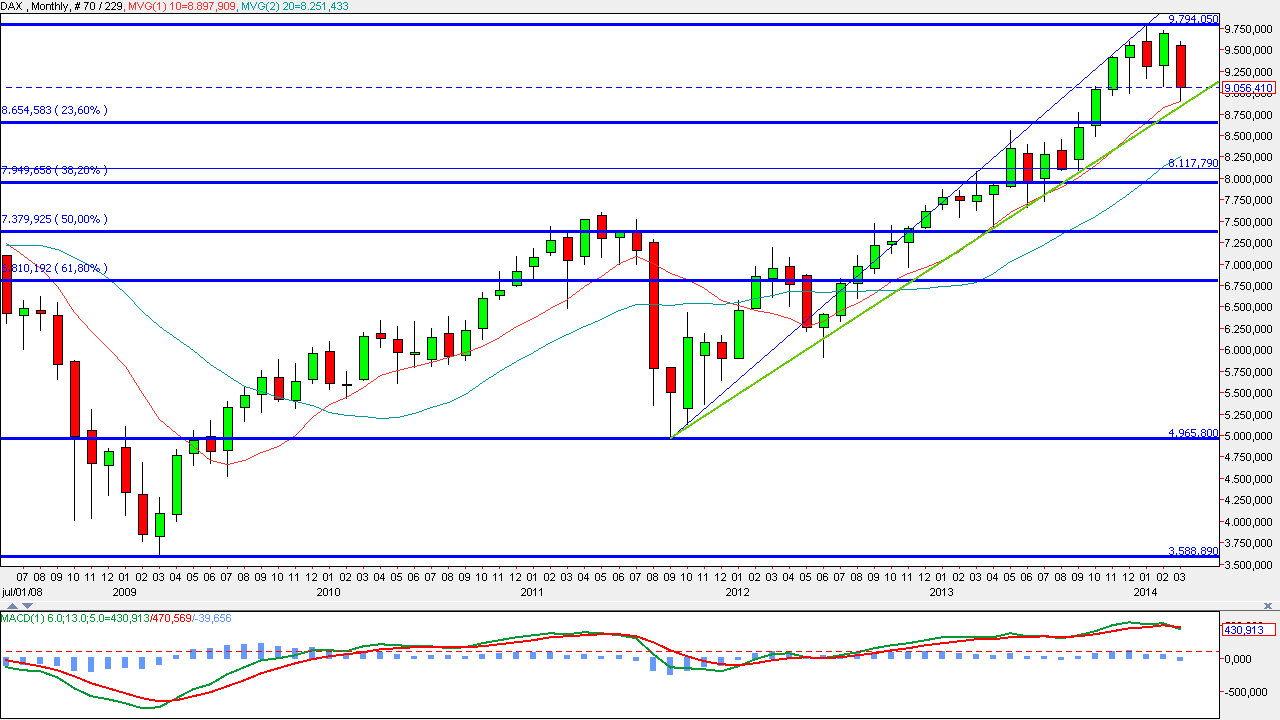Click the 2010 year label on time axis

328,592
